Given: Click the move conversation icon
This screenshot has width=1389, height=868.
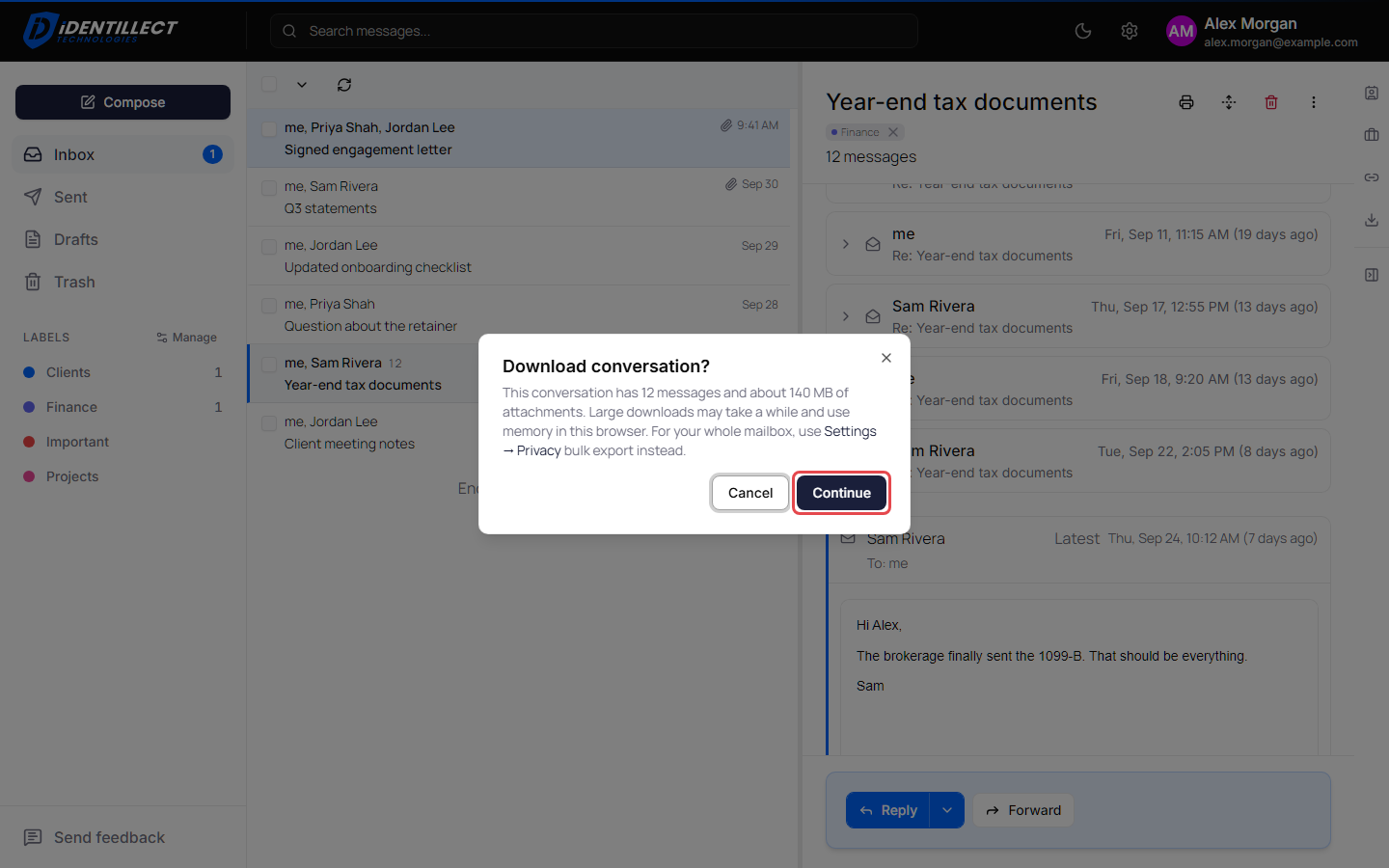Looking at the screenshot, I should [x=1229, y=102].
